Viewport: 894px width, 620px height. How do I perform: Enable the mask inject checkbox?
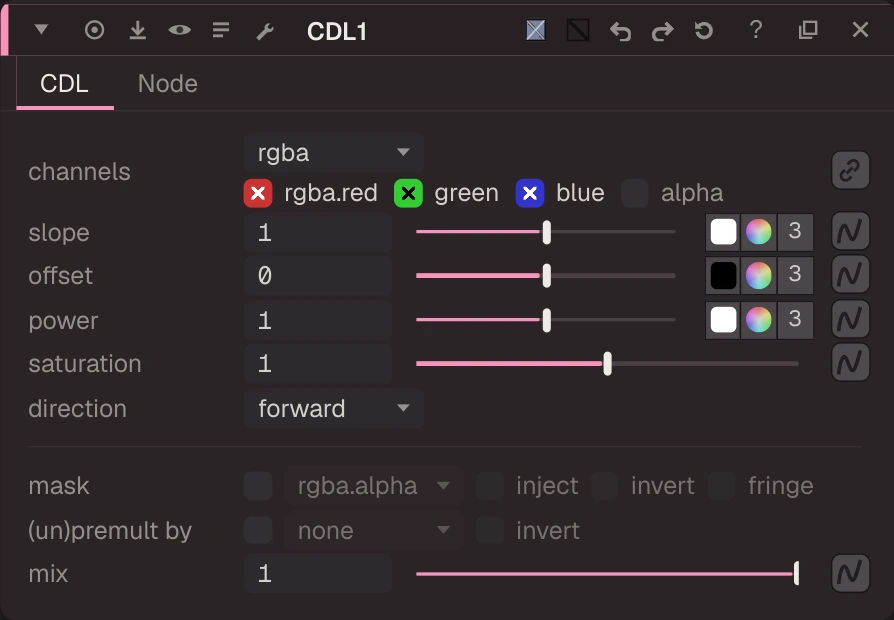(x=490, y=486)
